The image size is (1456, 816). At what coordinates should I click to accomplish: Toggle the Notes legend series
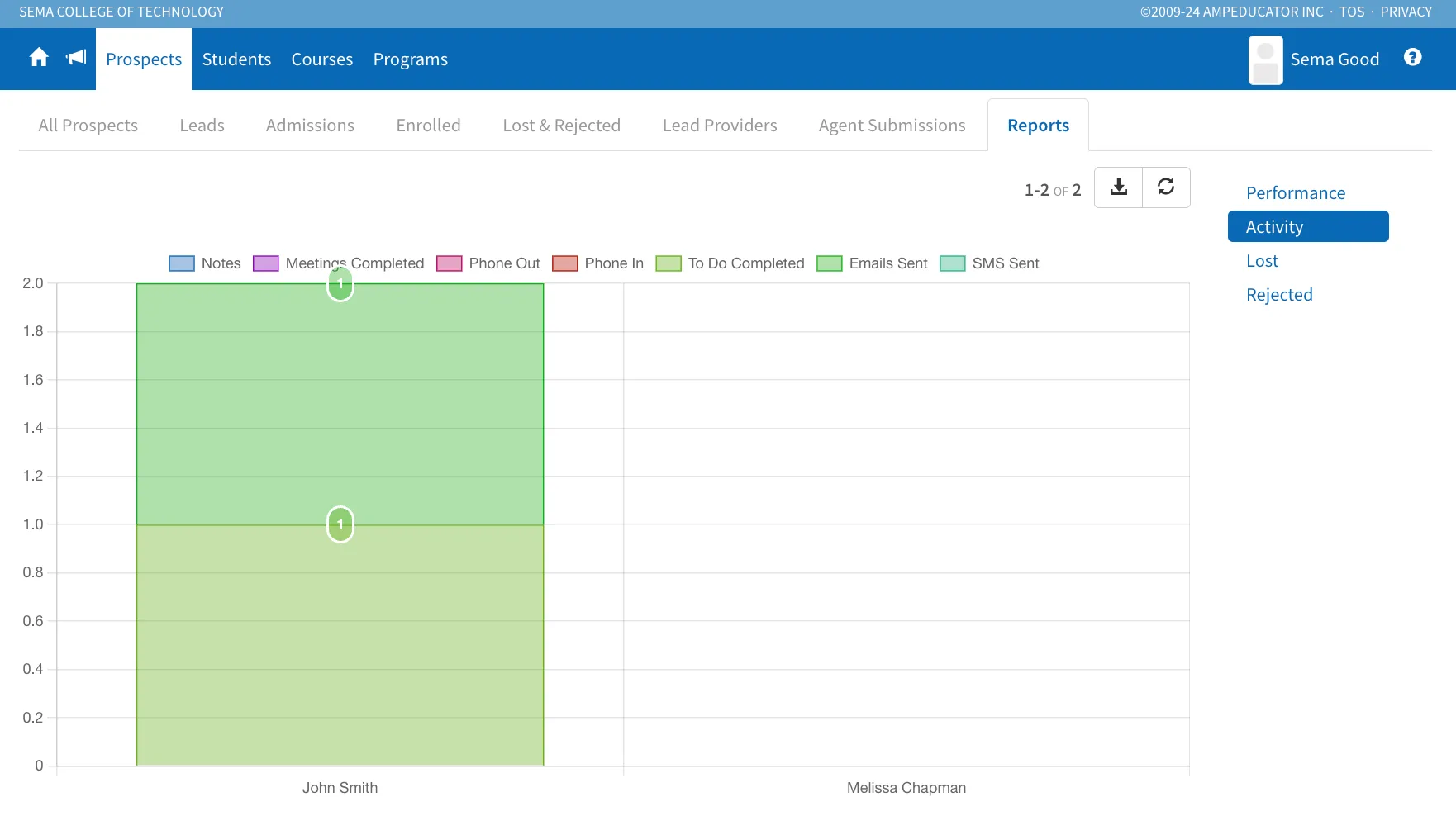(x=205, y=263)
